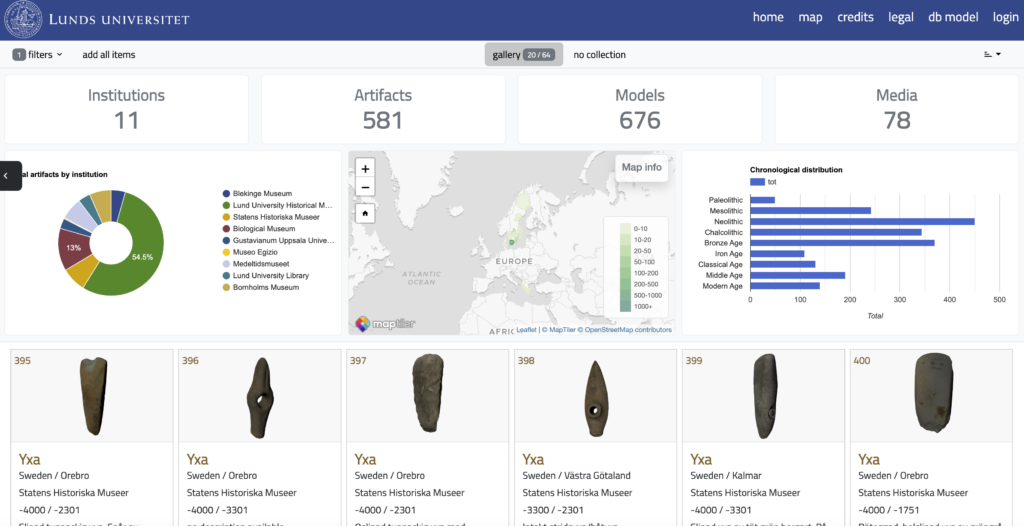Open the sort order dropdown
1024x526 pixels.
pos(992,55)
